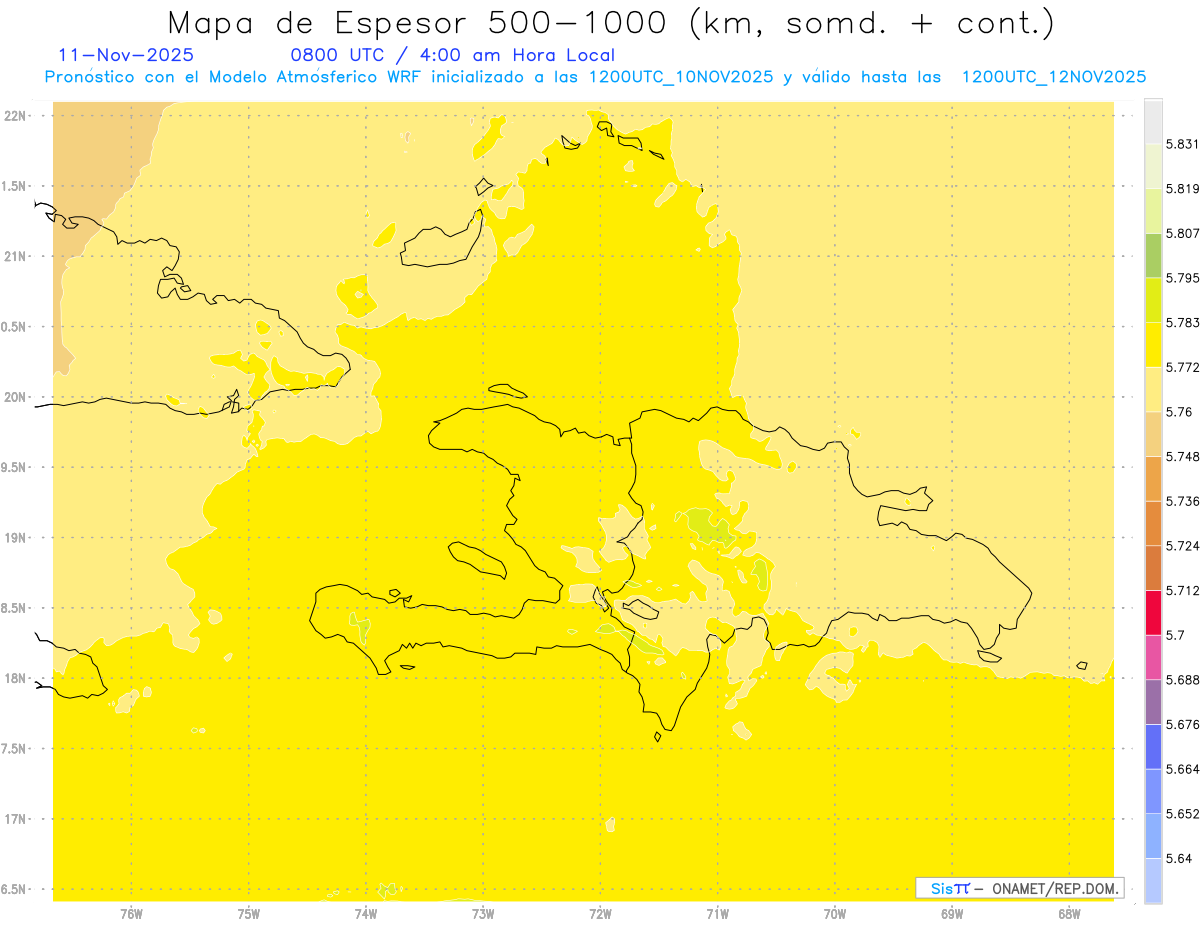Click the longitude axis label 68W
This screenshot has height=927, width=1200.
pos(1069,914)
